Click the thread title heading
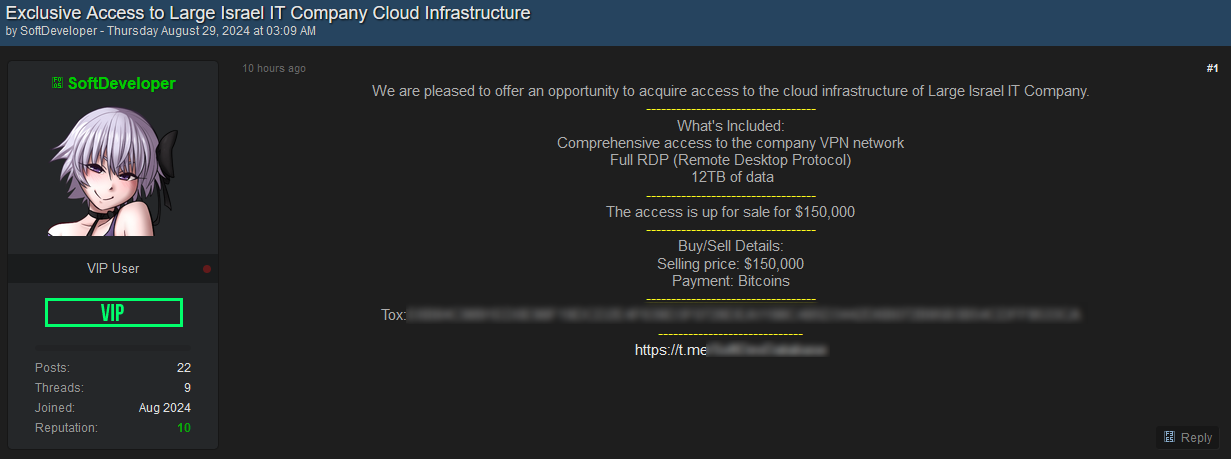The height and width of the screenshot is (459, 1231). [268, 13]
